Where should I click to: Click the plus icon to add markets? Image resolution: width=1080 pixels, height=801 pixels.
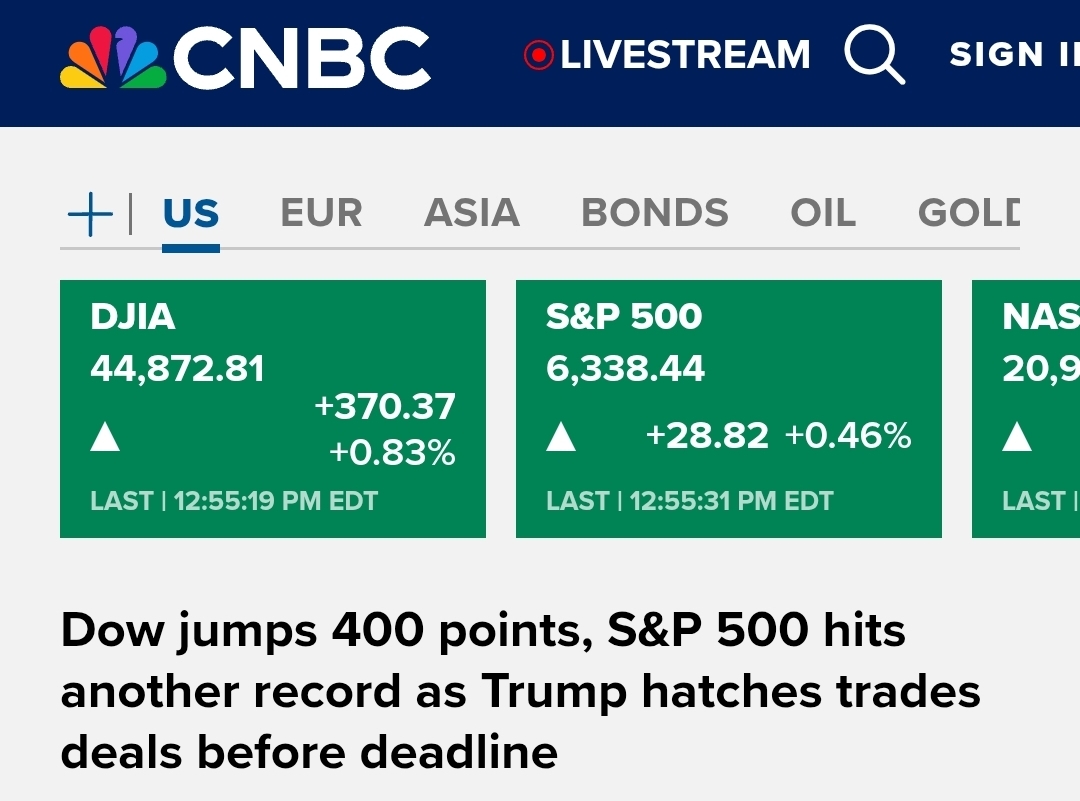(x=90, y=214)
